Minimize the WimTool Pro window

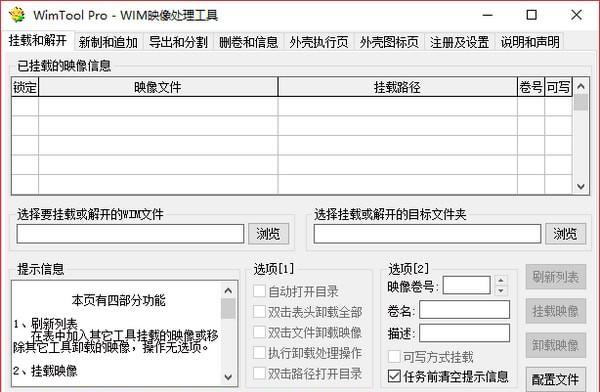click(488, 15)
